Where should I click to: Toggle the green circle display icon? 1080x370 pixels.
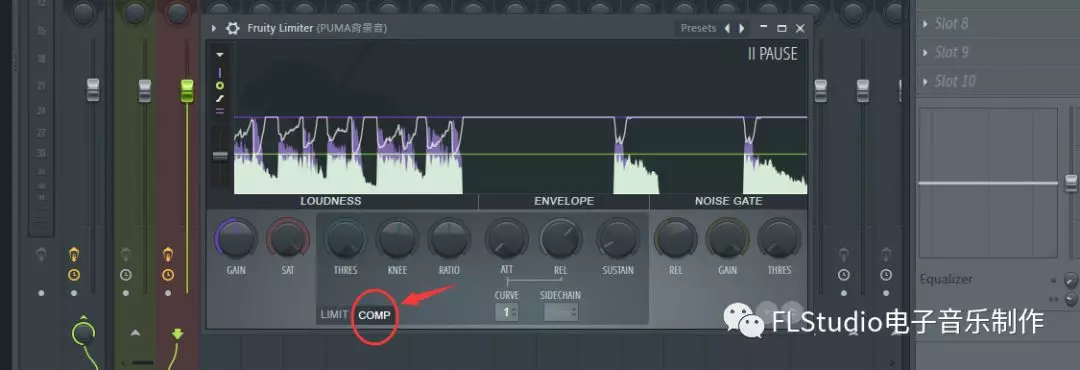pyautogui.click(x=220, y=85)
